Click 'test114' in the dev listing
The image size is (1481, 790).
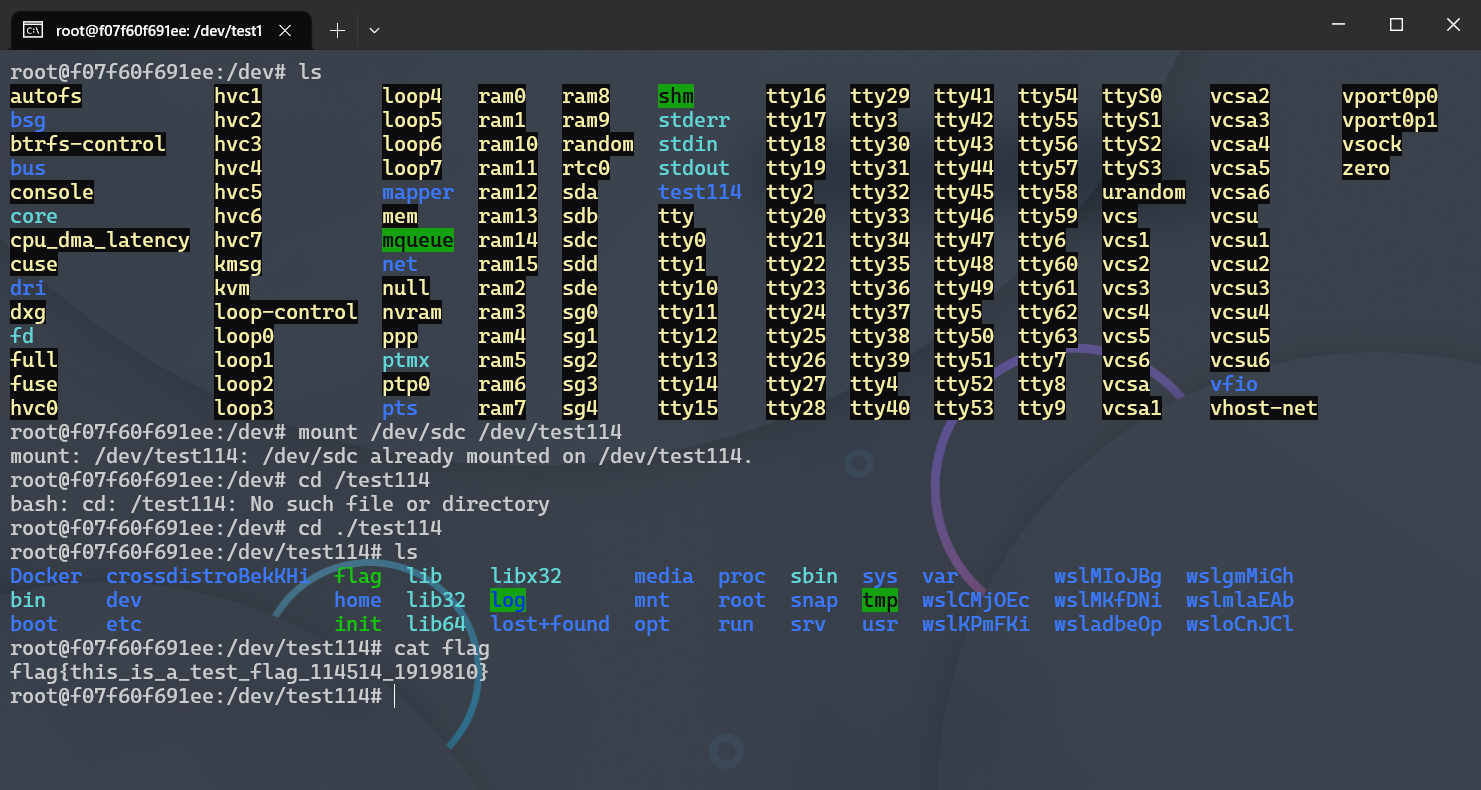(700, 192)
